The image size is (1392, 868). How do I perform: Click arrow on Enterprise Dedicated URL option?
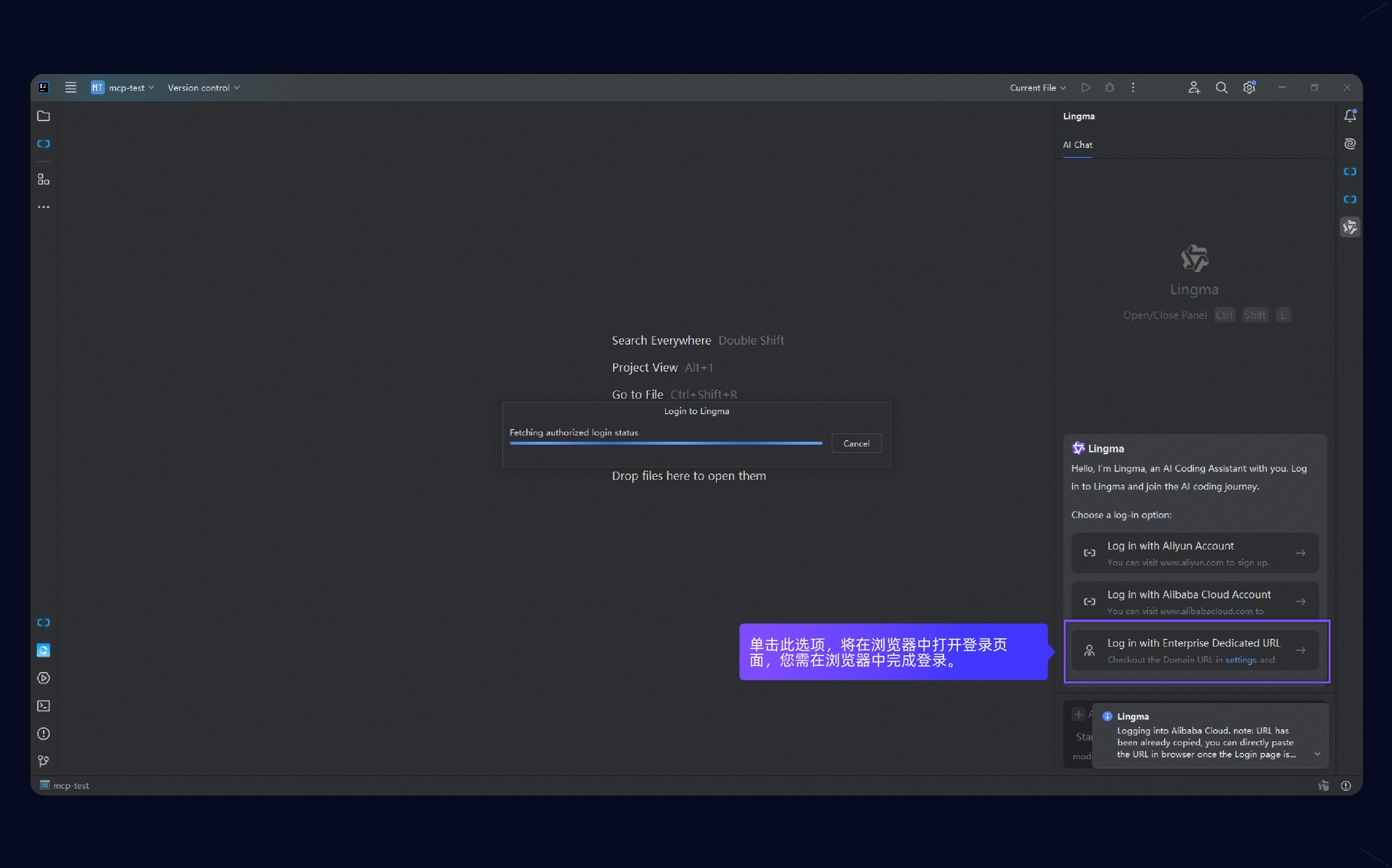click(1301, 651)
